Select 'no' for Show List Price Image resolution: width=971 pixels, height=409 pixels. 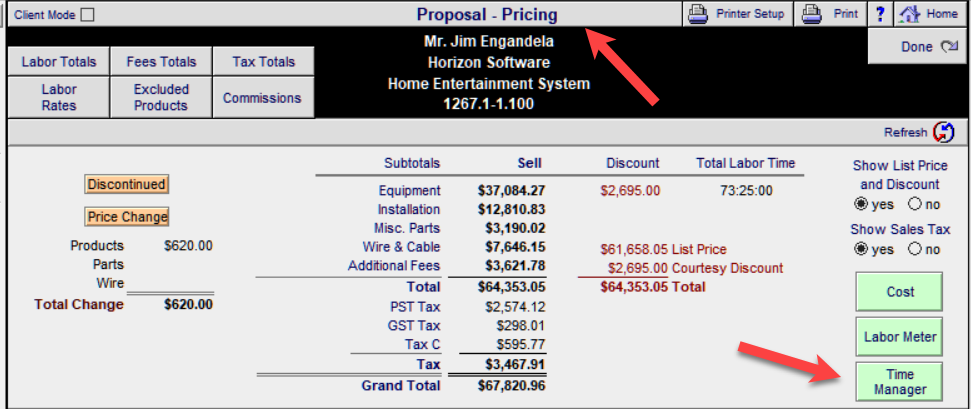coord(914,204)
